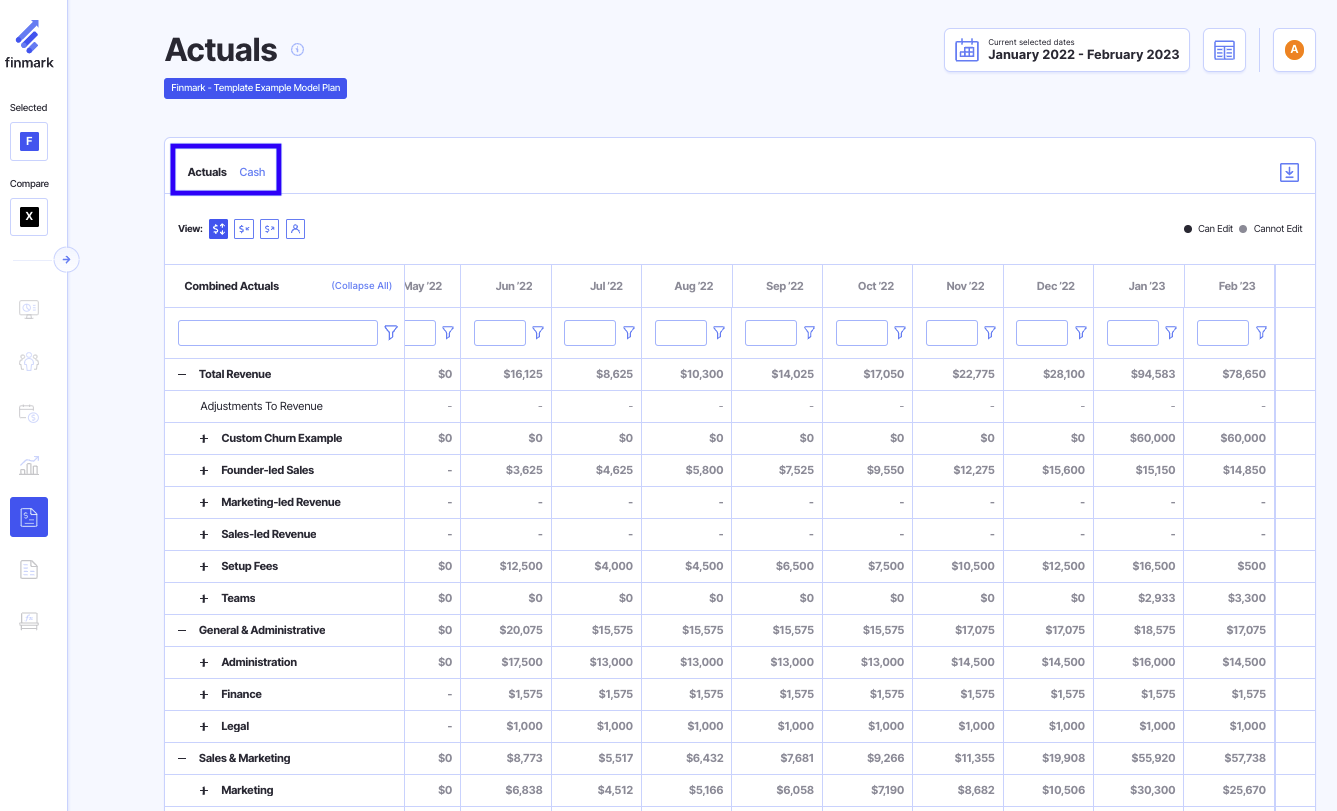Expand the Founder-led Sales row

(204, 470)
